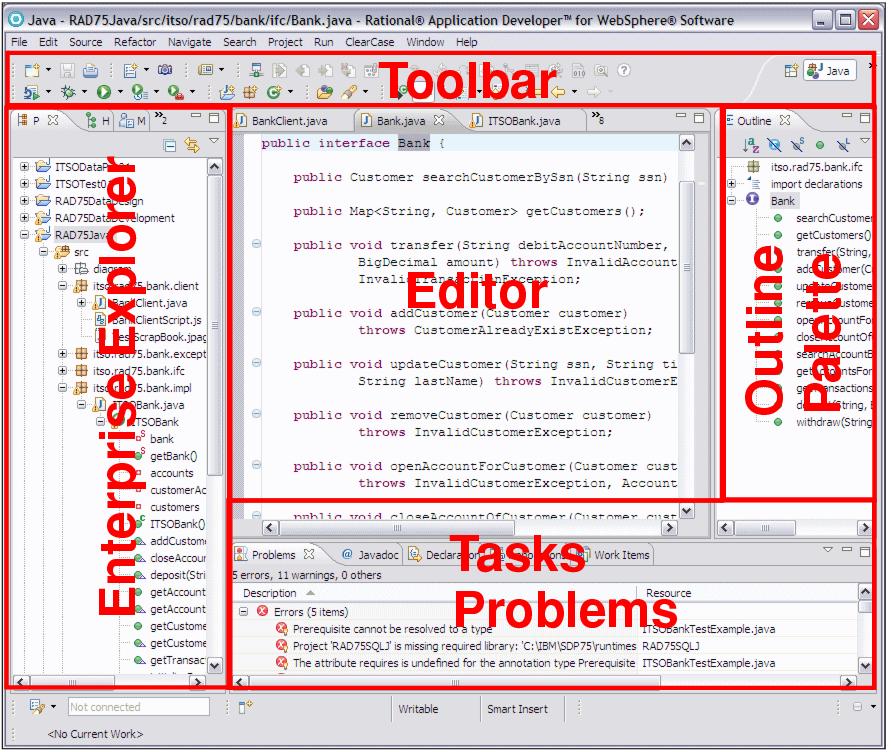891x752 pixels.
Task: Select the Bank interface in the Outline
Action: (x=782, y=201)
